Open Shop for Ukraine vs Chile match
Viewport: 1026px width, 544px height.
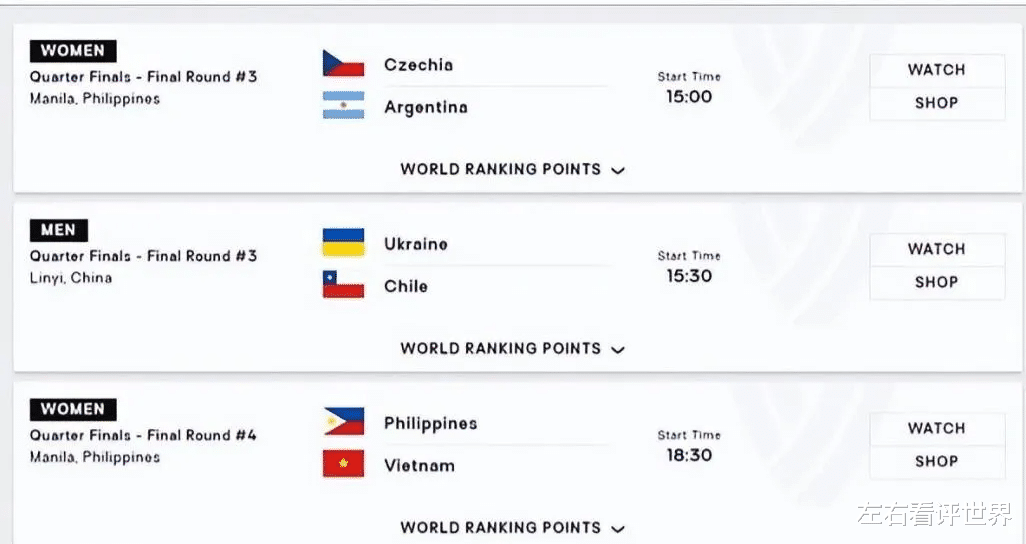tap(936, 283)
